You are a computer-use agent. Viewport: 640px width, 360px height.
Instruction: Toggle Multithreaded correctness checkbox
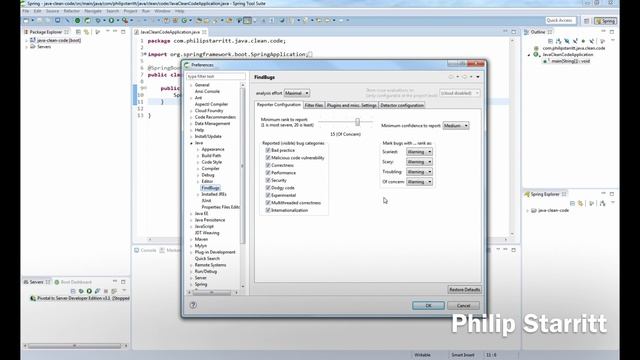click(x=268, y=202)
